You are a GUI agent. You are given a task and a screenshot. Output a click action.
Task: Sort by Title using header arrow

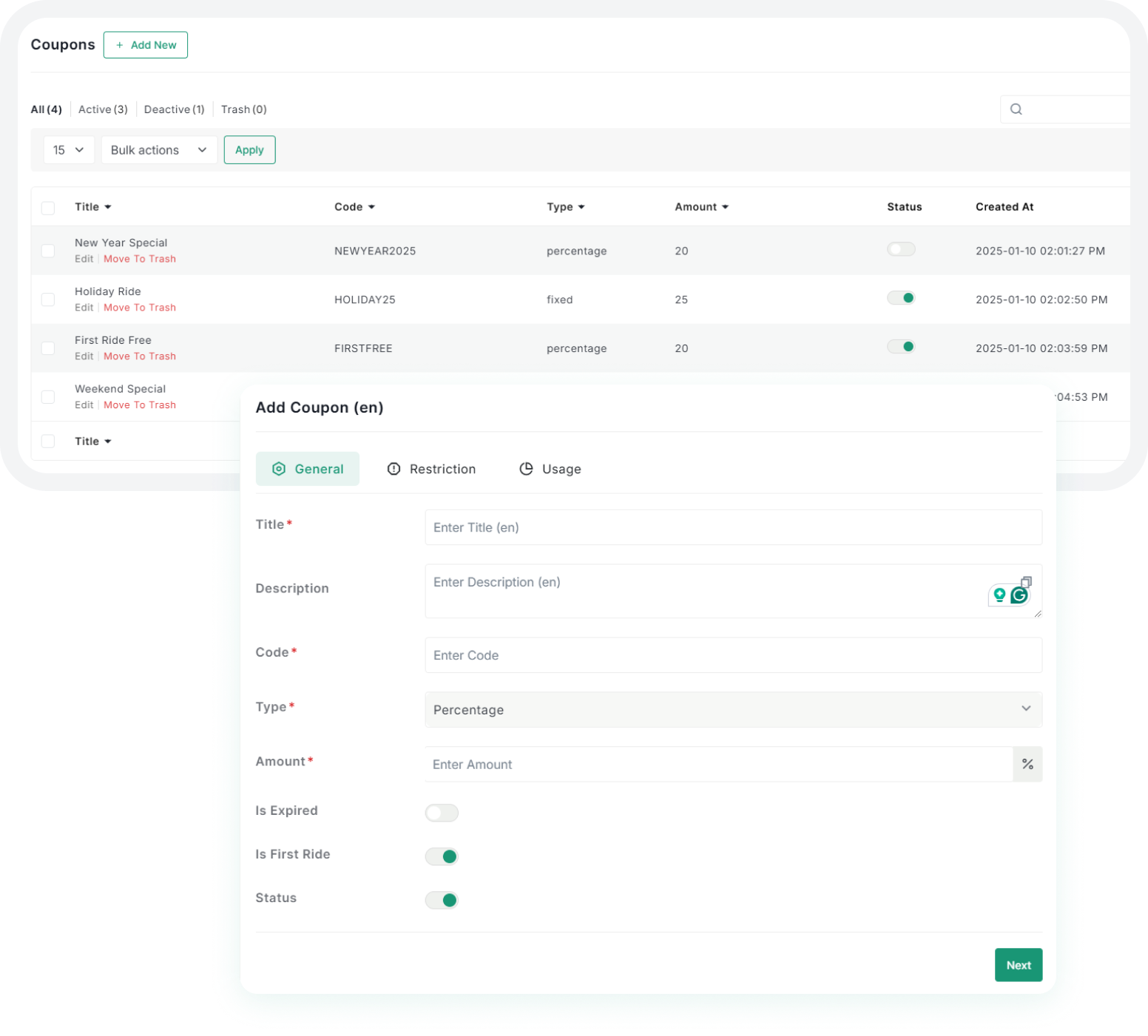[108, 207]
